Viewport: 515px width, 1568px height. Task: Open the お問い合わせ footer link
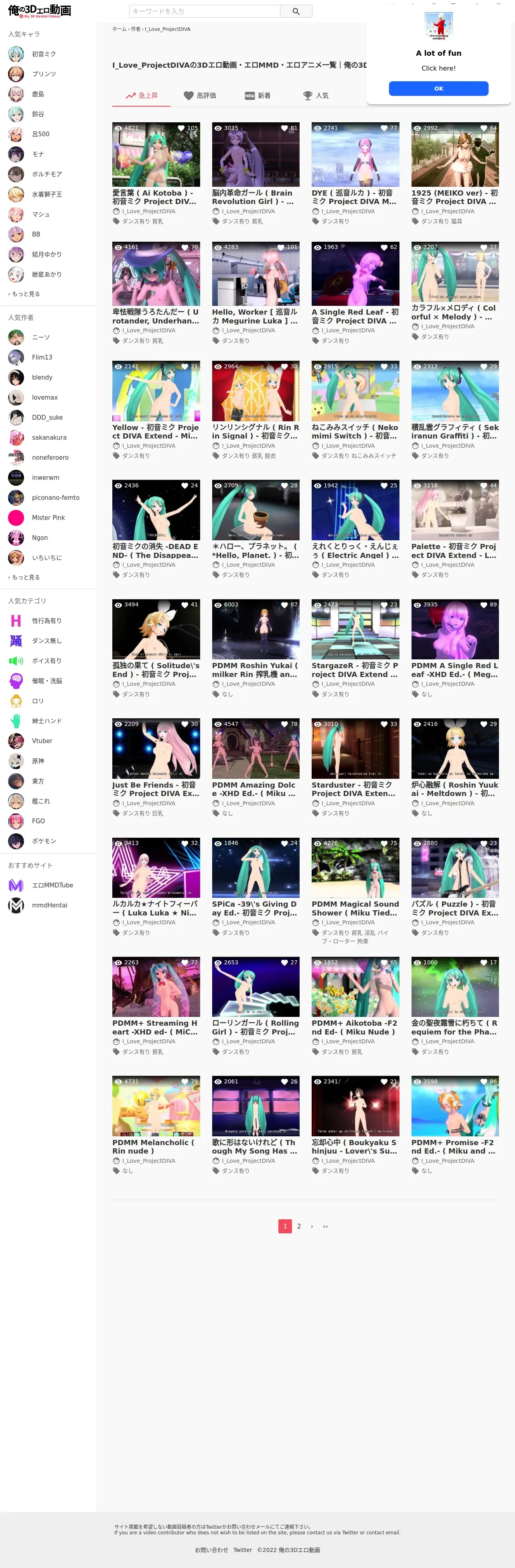click(211, 1550)
